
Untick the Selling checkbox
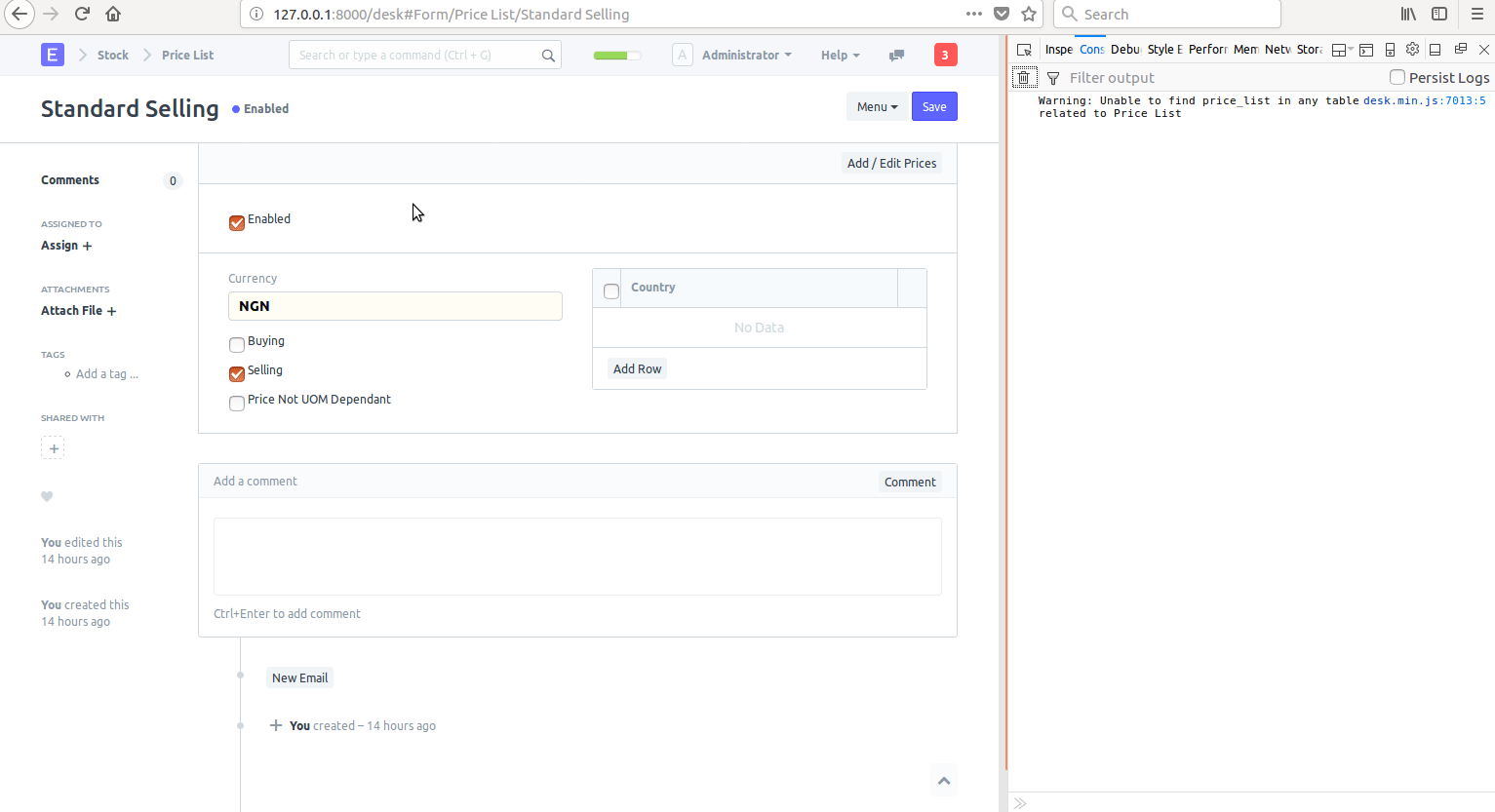(236, 374)
